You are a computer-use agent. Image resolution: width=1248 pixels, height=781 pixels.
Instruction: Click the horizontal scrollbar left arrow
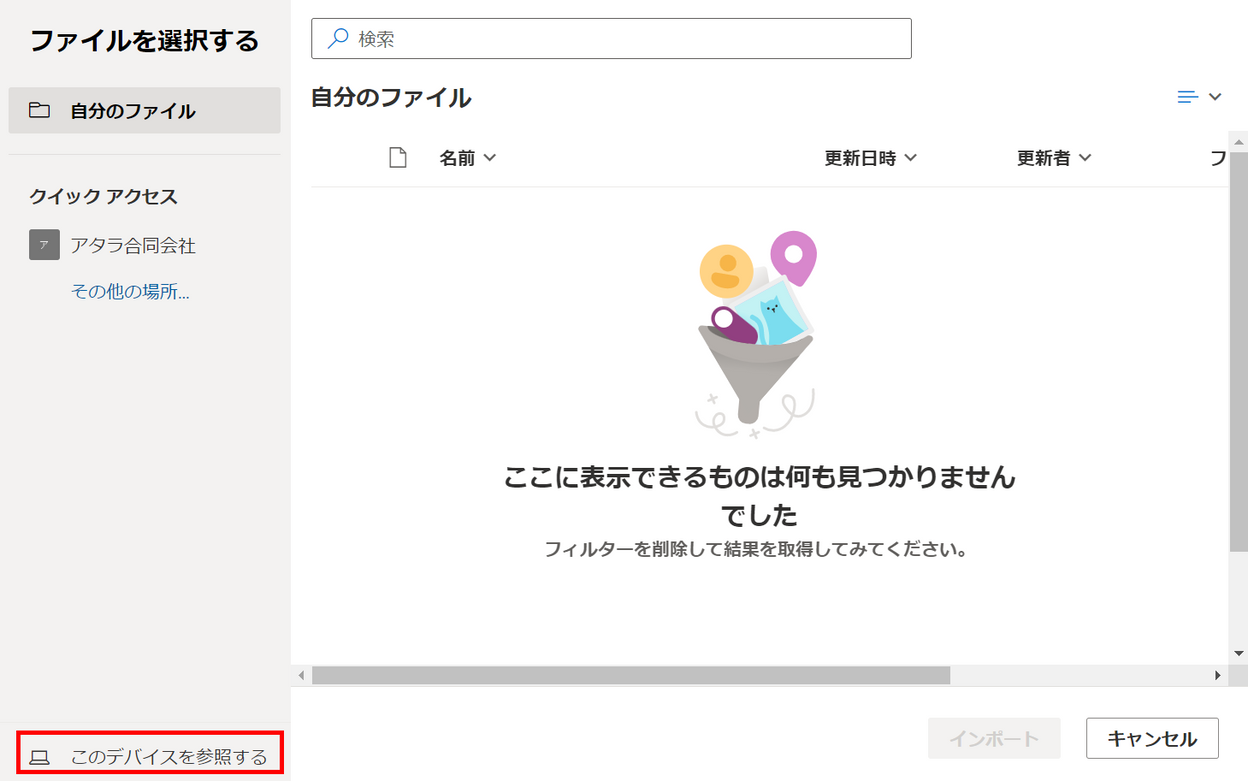tap(302, 676)
